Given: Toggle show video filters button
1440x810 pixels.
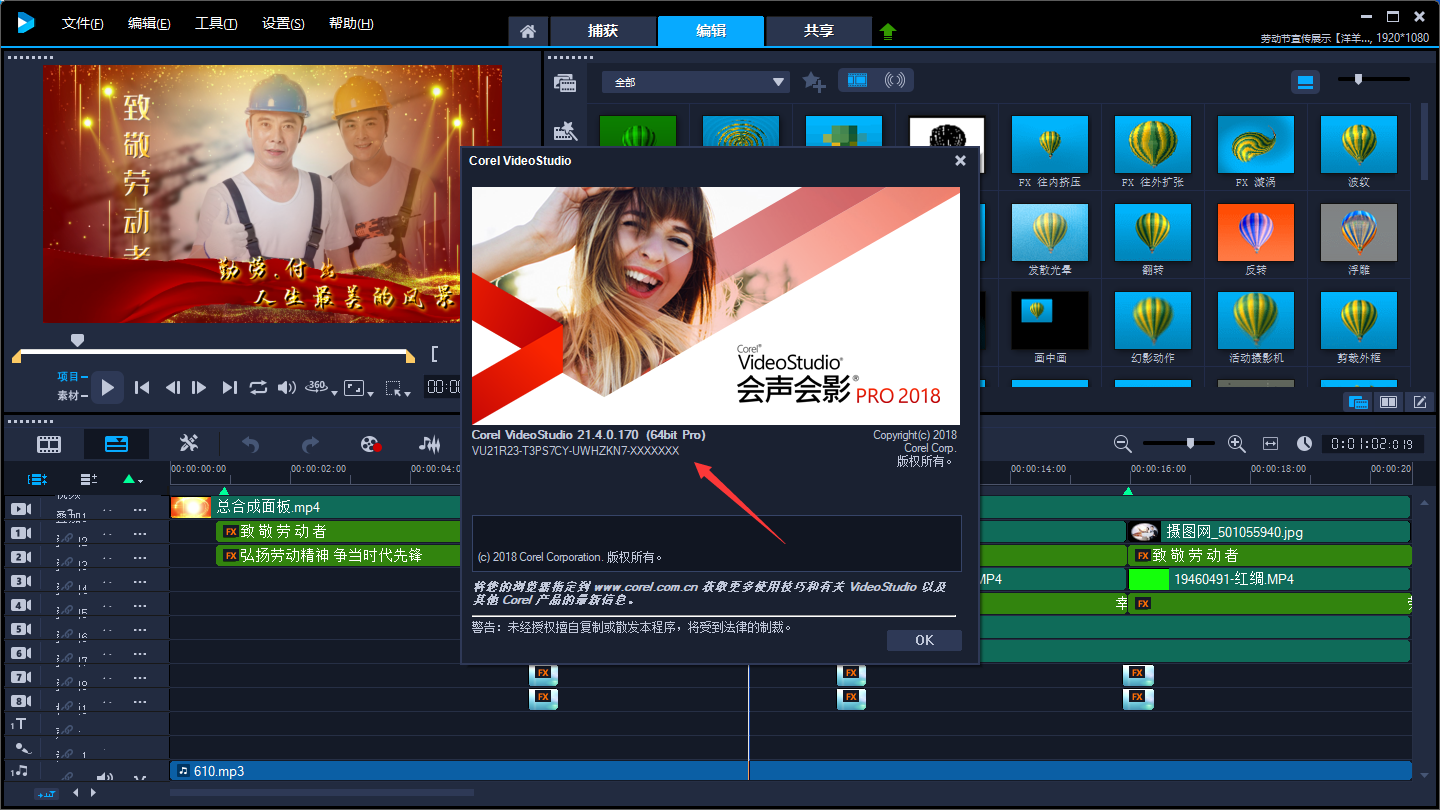Looking at the screenshot, I should [857, 80].
